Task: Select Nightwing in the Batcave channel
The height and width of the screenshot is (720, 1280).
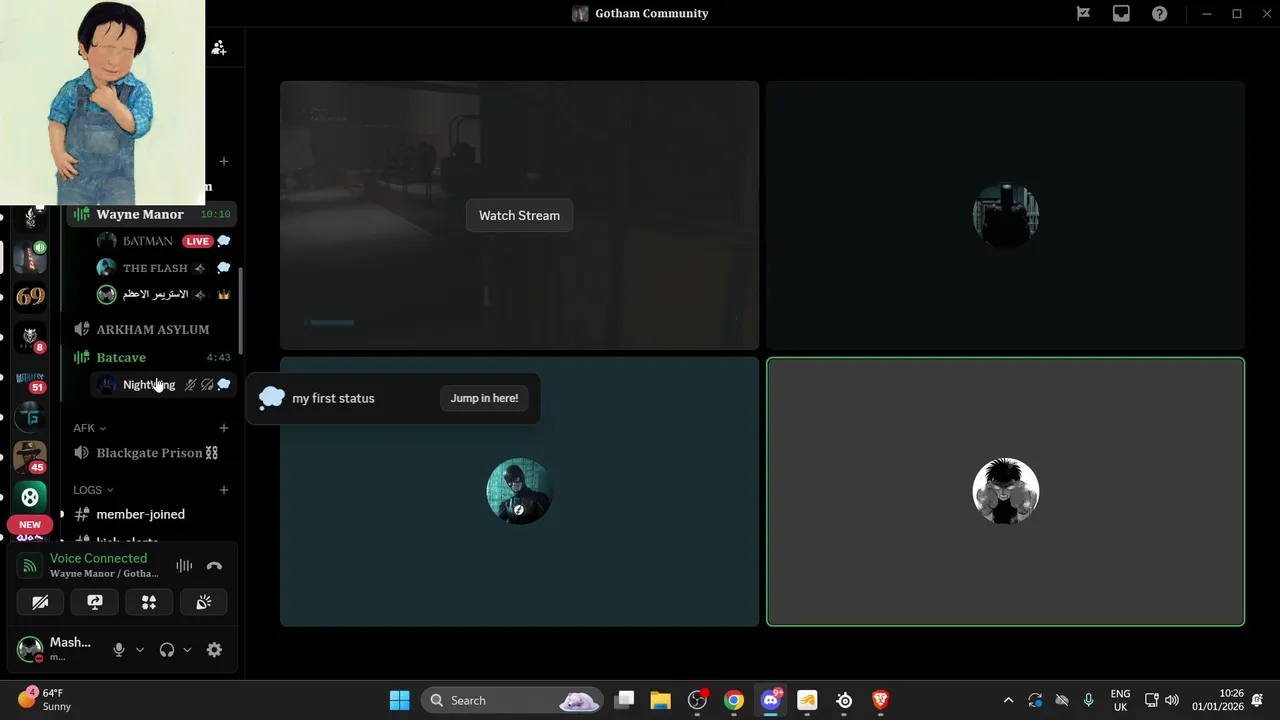Action: 148,385
